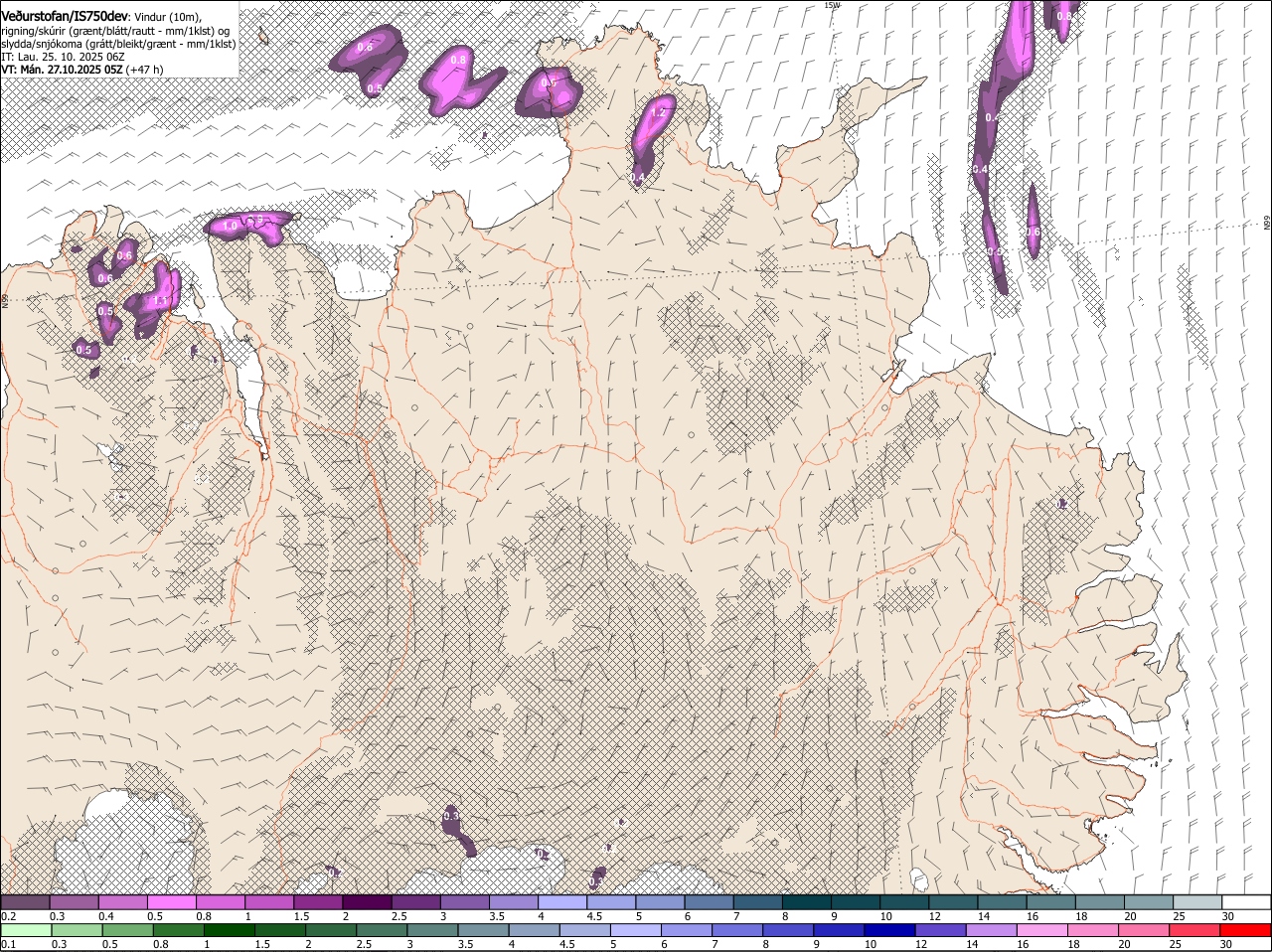Click the '0.2' label under upper legend
Screen dimensions: 1272x952
point(8,916)
